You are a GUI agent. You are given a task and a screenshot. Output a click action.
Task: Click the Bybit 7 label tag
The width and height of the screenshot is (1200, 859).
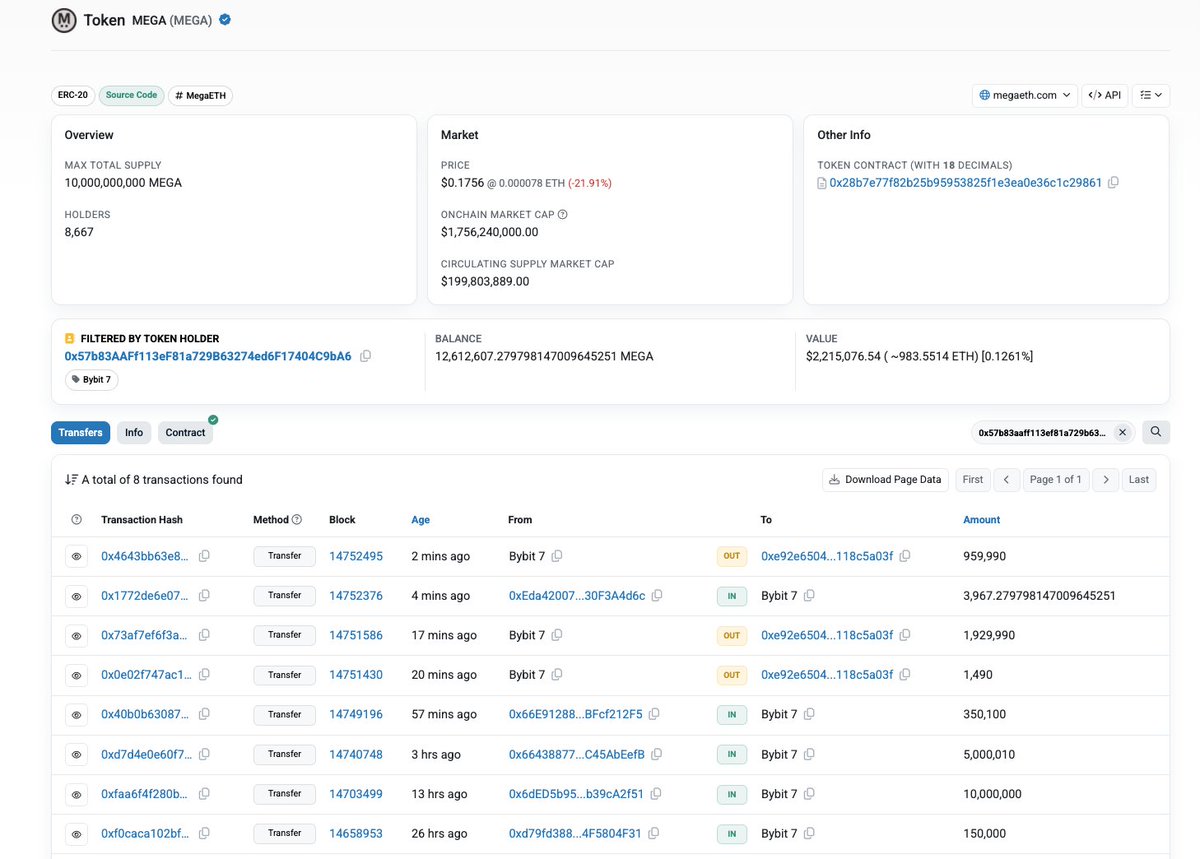tap(90, 380)
